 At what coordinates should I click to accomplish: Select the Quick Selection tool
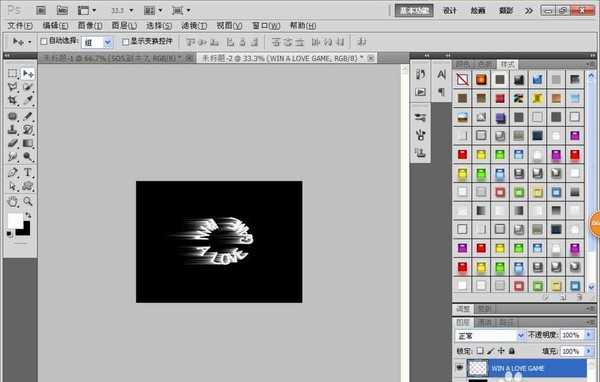click(28, 87)
